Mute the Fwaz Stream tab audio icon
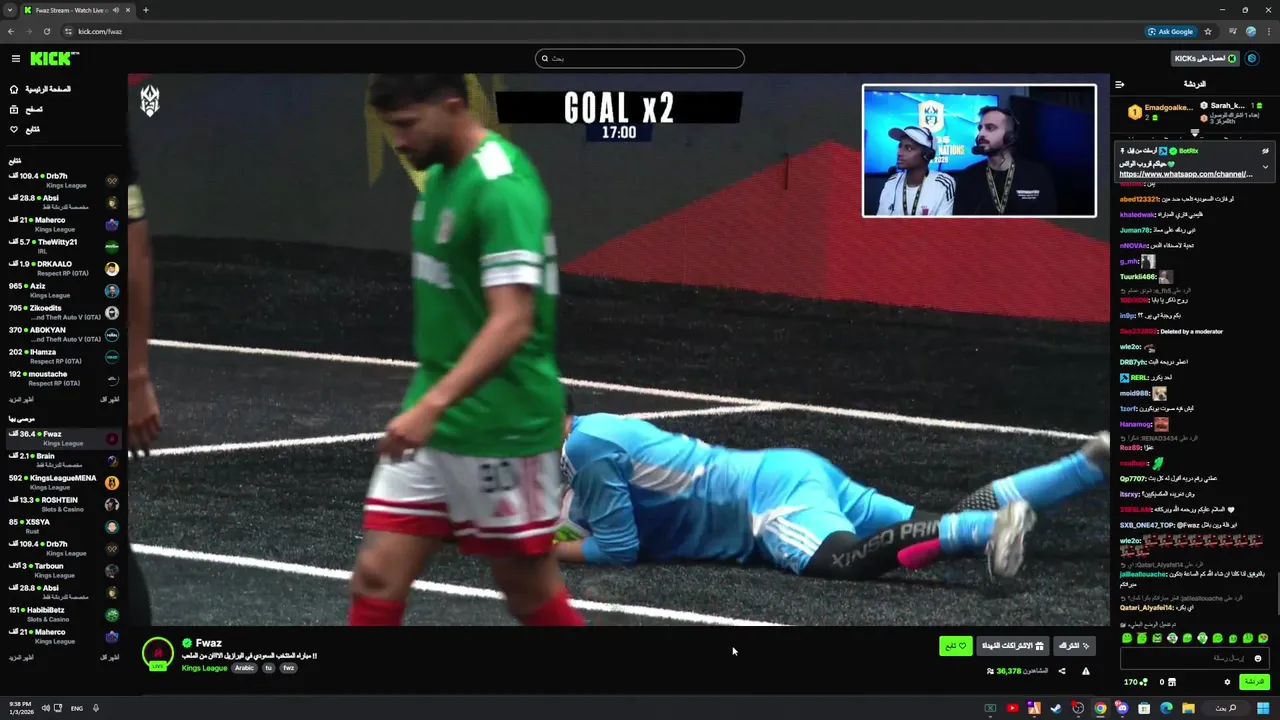 pyautogui.click(x=116, y=10)
